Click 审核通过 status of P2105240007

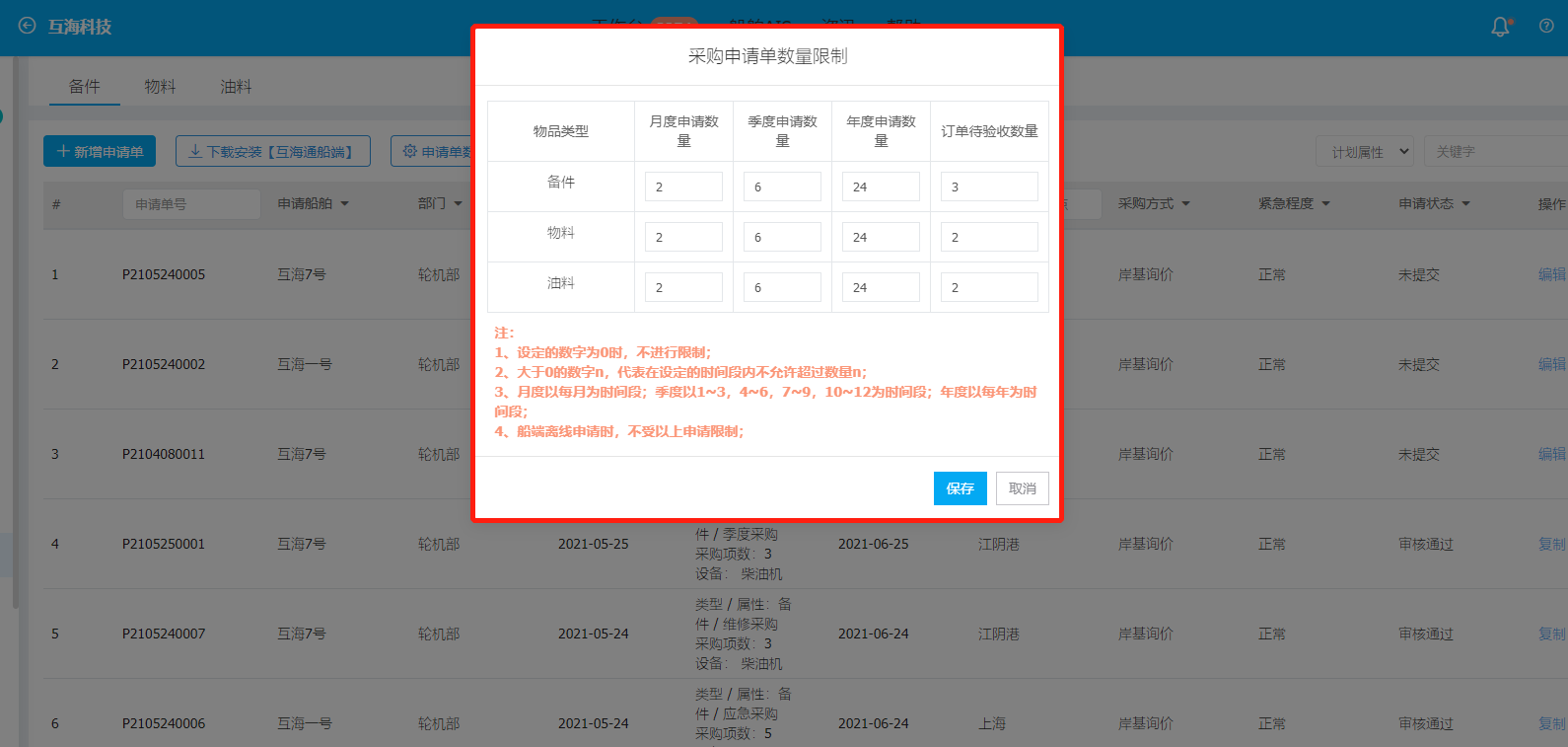[1426, 634]
